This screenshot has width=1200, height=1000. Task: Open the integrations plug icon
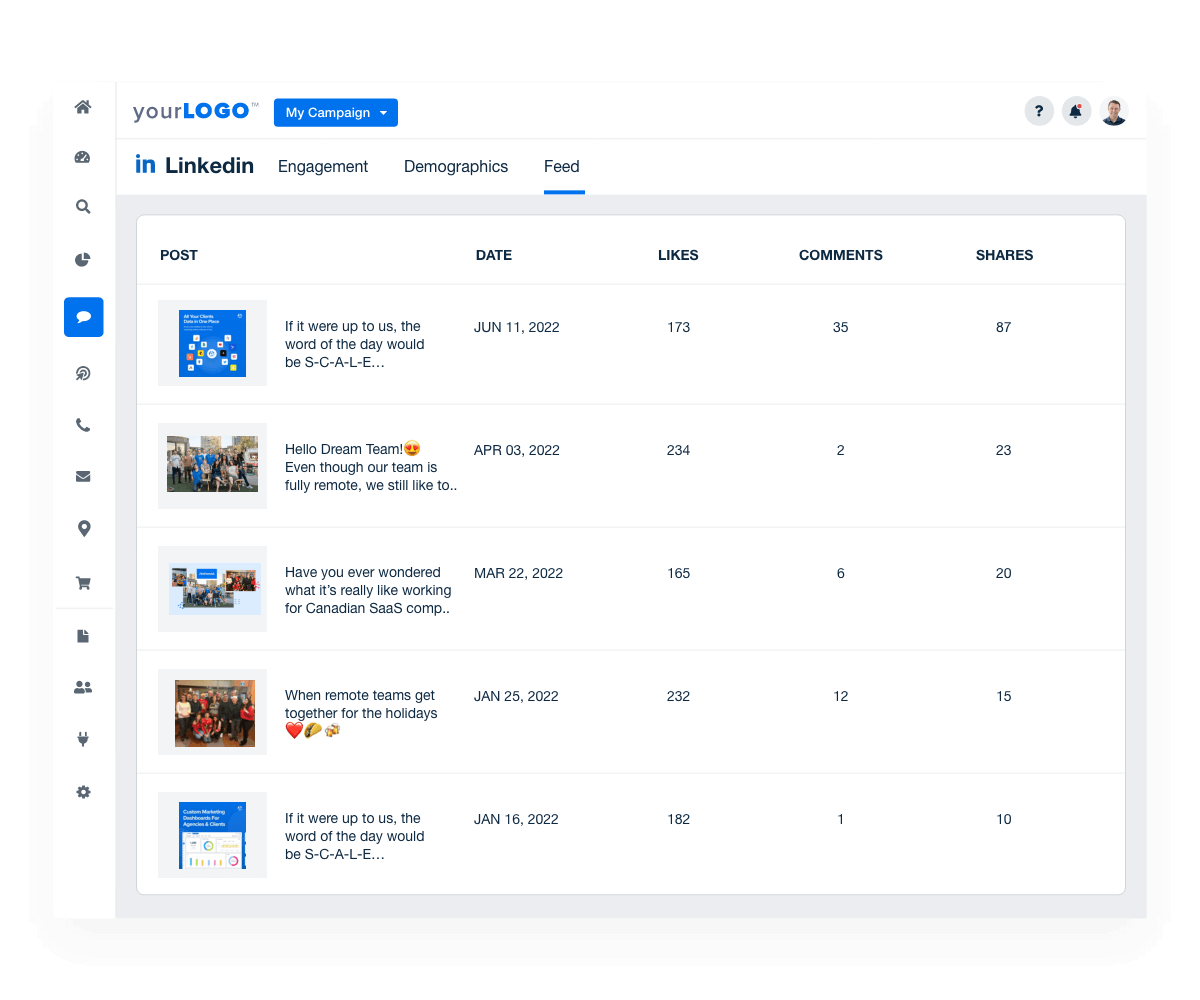click(x=83, y=740)
